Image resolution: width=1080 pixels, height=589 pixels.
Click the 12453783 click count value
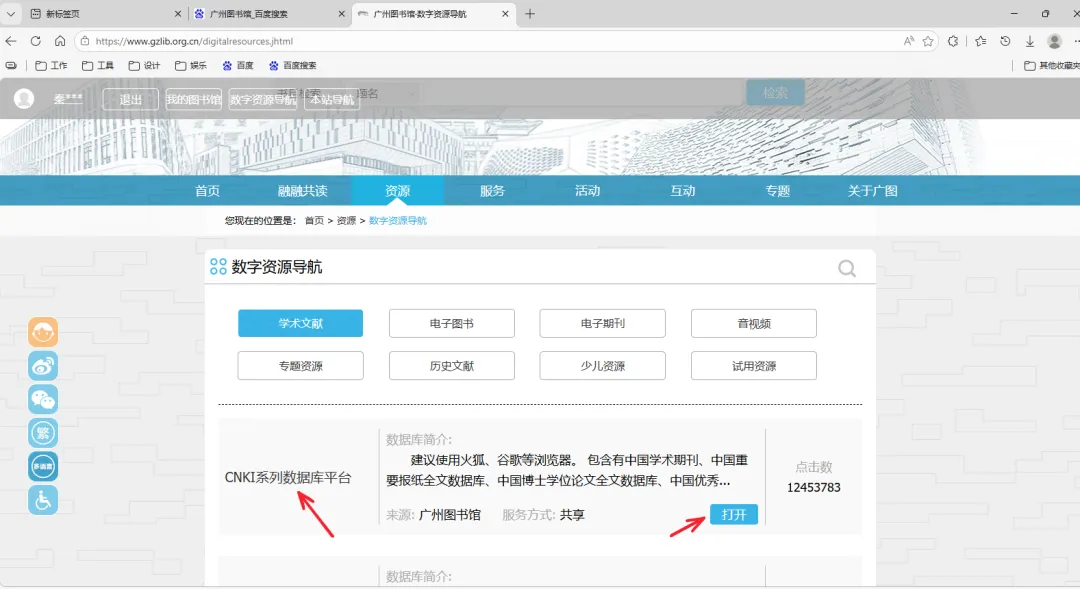[814, 488]
